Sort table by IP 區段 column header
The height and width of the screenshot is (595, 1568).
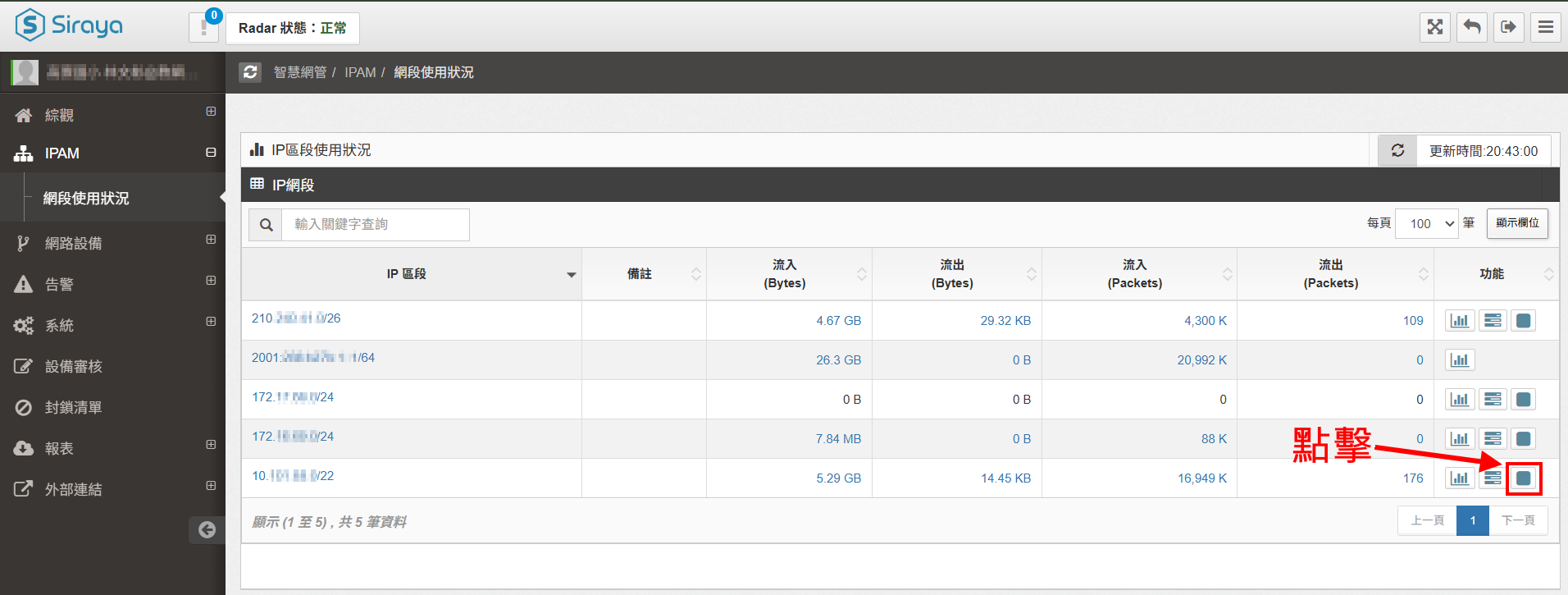tap(407, 274)
